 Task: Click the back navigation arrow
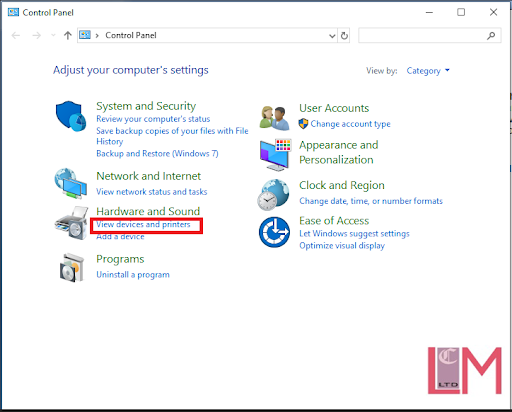pyautogui.click(x=16, y=35)
